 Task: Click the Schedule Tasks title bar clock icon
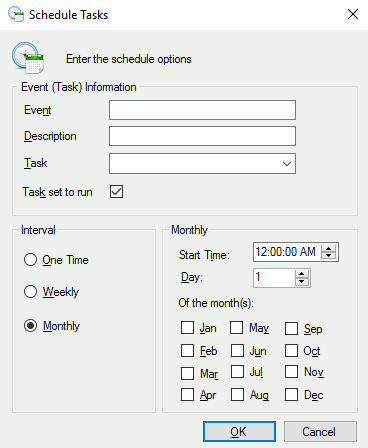[16, 14]
